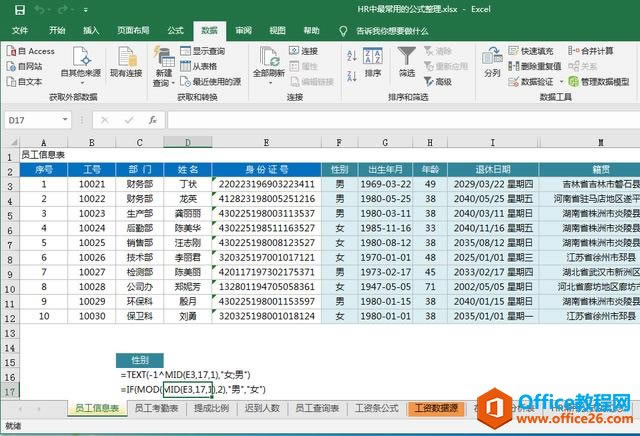Expand the Quick Access Toolbar customize arrow
The image size is (640, 436).
(x=86, y=10)
